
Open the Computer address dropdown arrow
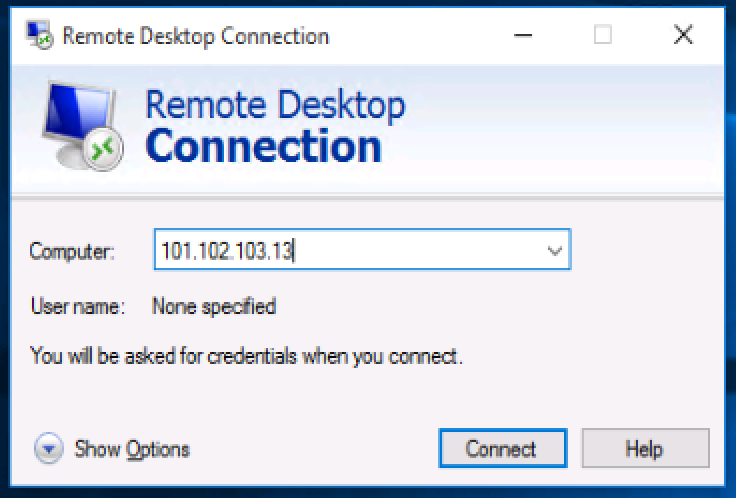pos(555,252)
